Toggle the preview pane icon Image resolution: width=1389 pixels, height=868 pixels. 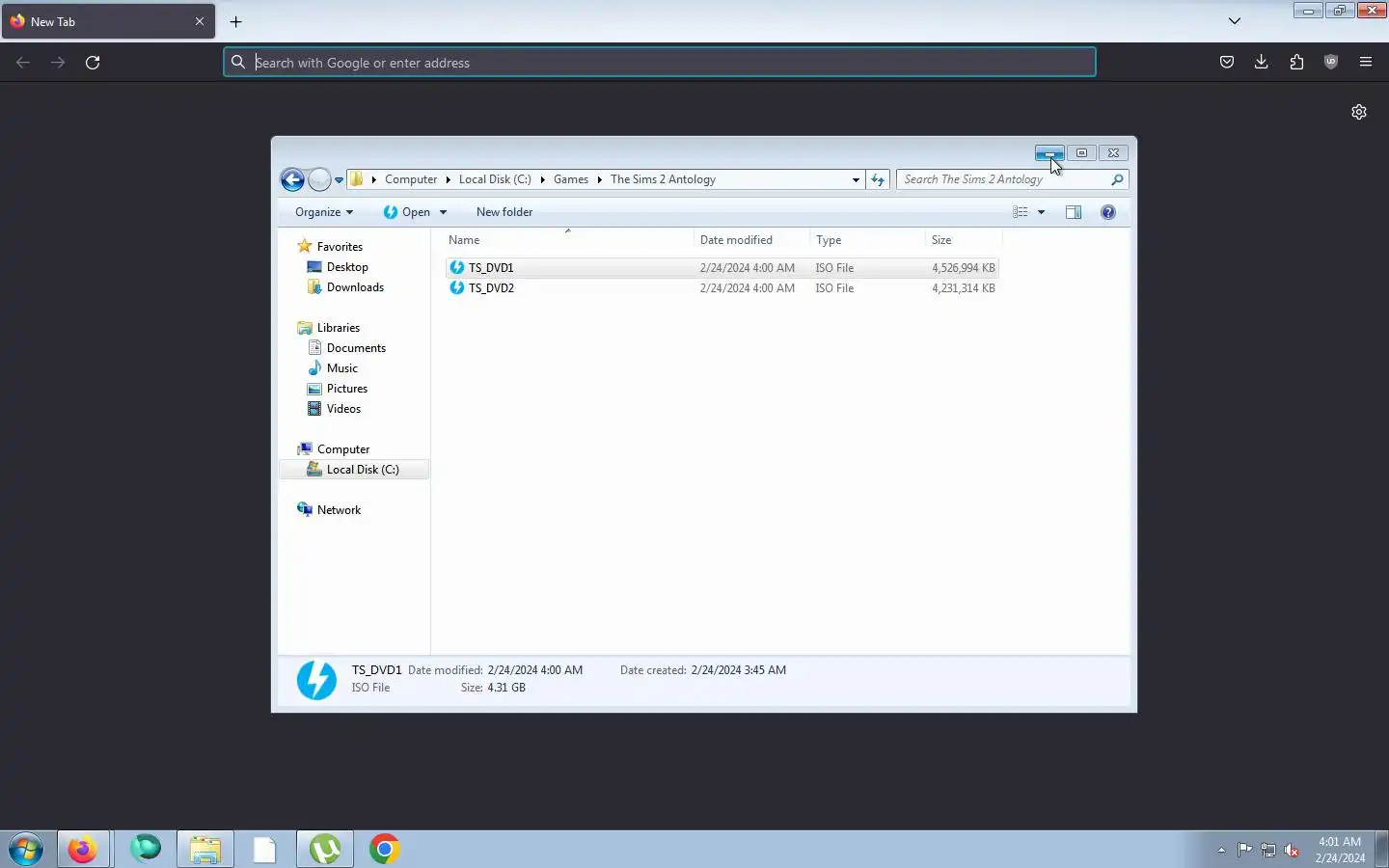click(1074, 212)
